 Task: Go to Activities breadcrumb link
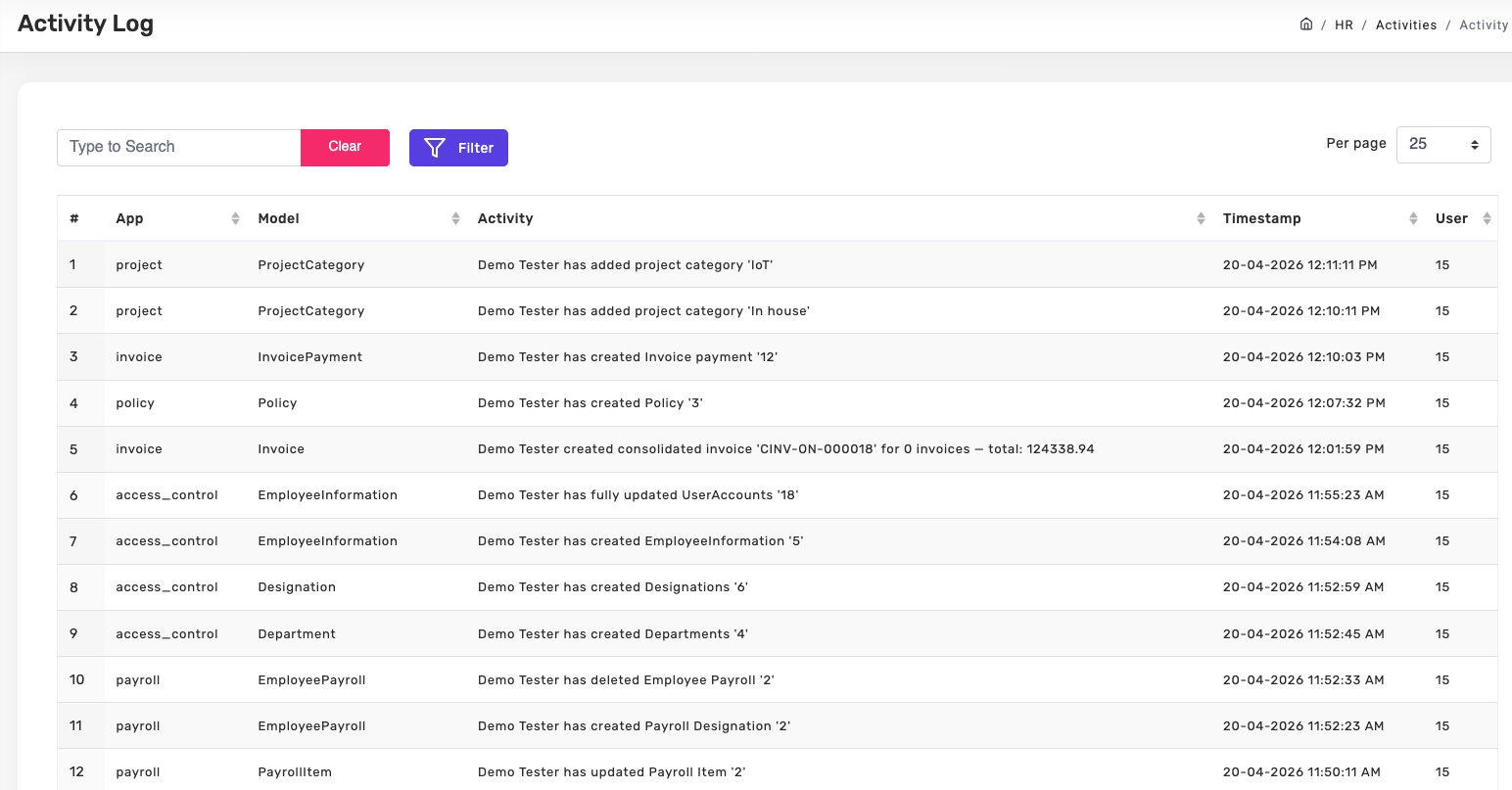[1406, 25]
